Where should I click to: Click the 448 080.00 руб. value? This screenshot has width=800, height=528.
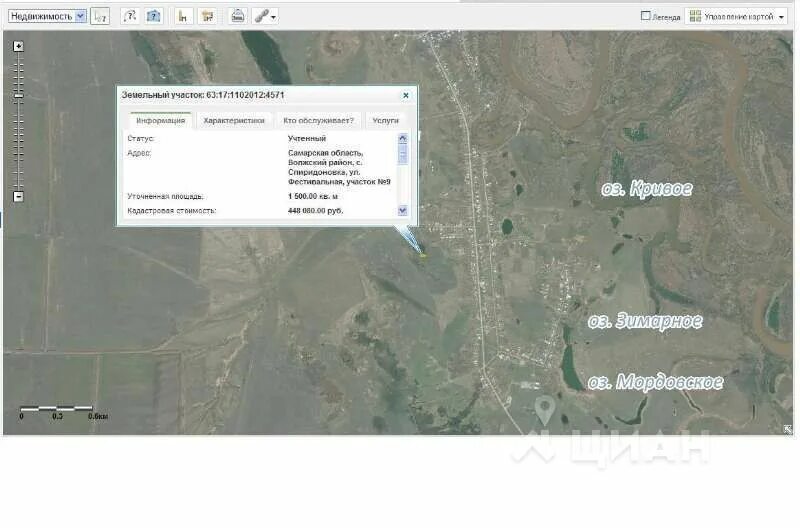315,211
